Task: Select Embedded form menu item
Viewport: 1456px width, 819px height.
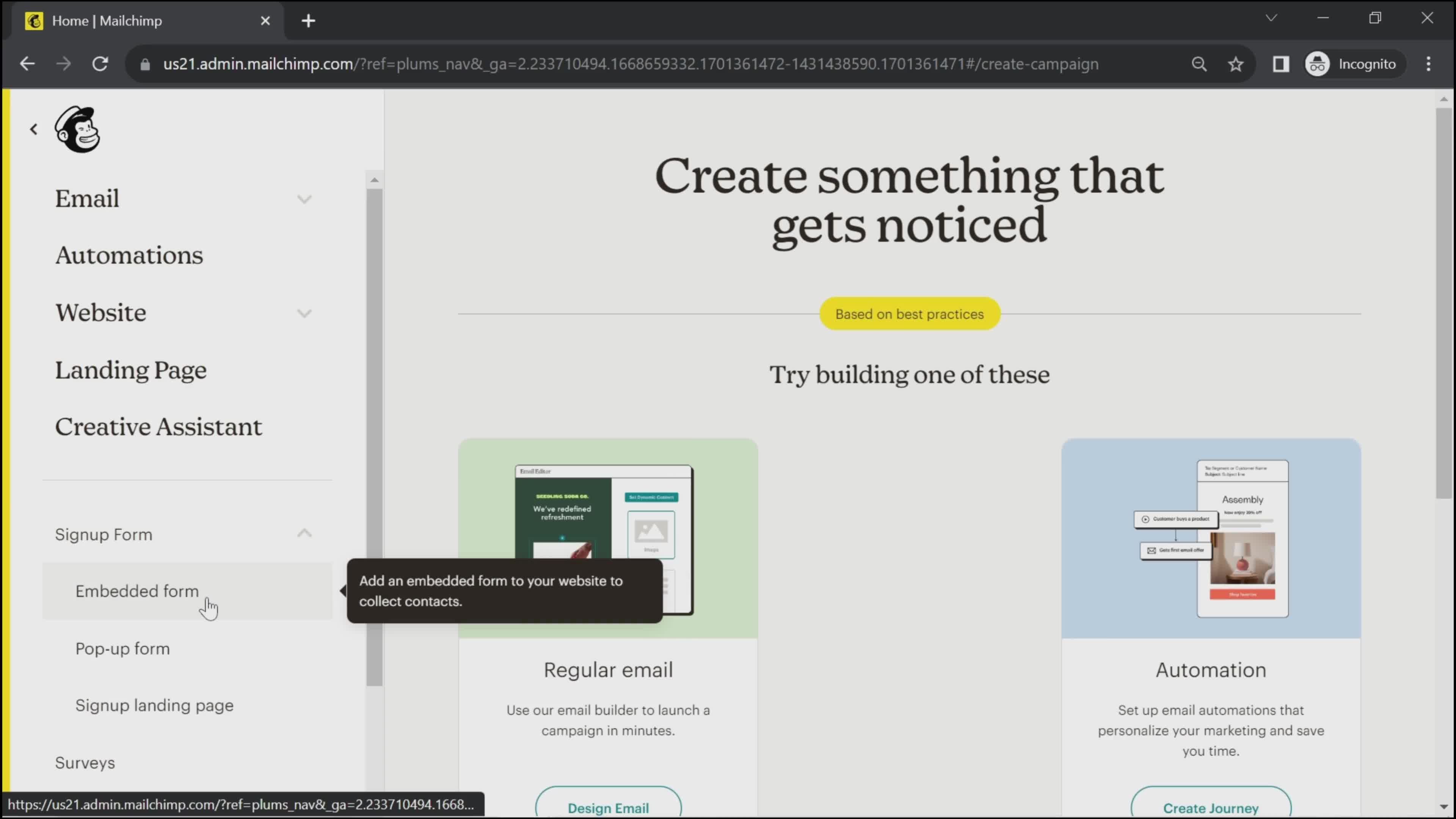Action: pyautogui.click(x=137, y=591)
